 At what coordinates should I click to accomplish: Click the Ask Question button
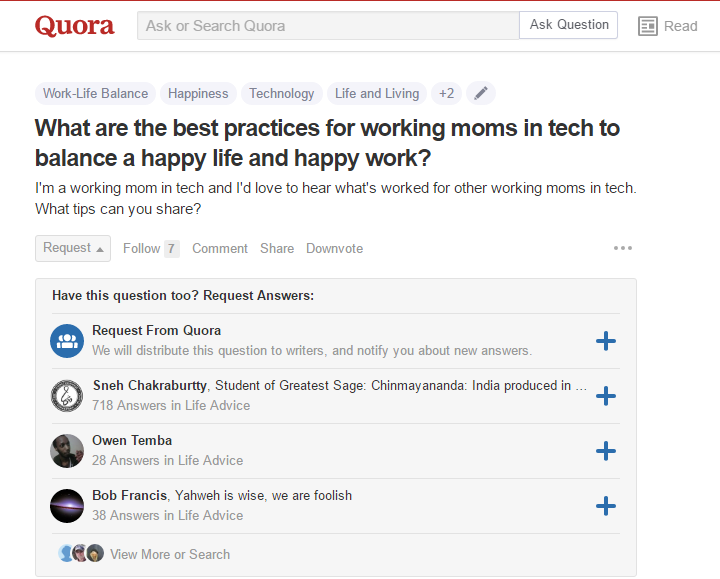point(568,25)
